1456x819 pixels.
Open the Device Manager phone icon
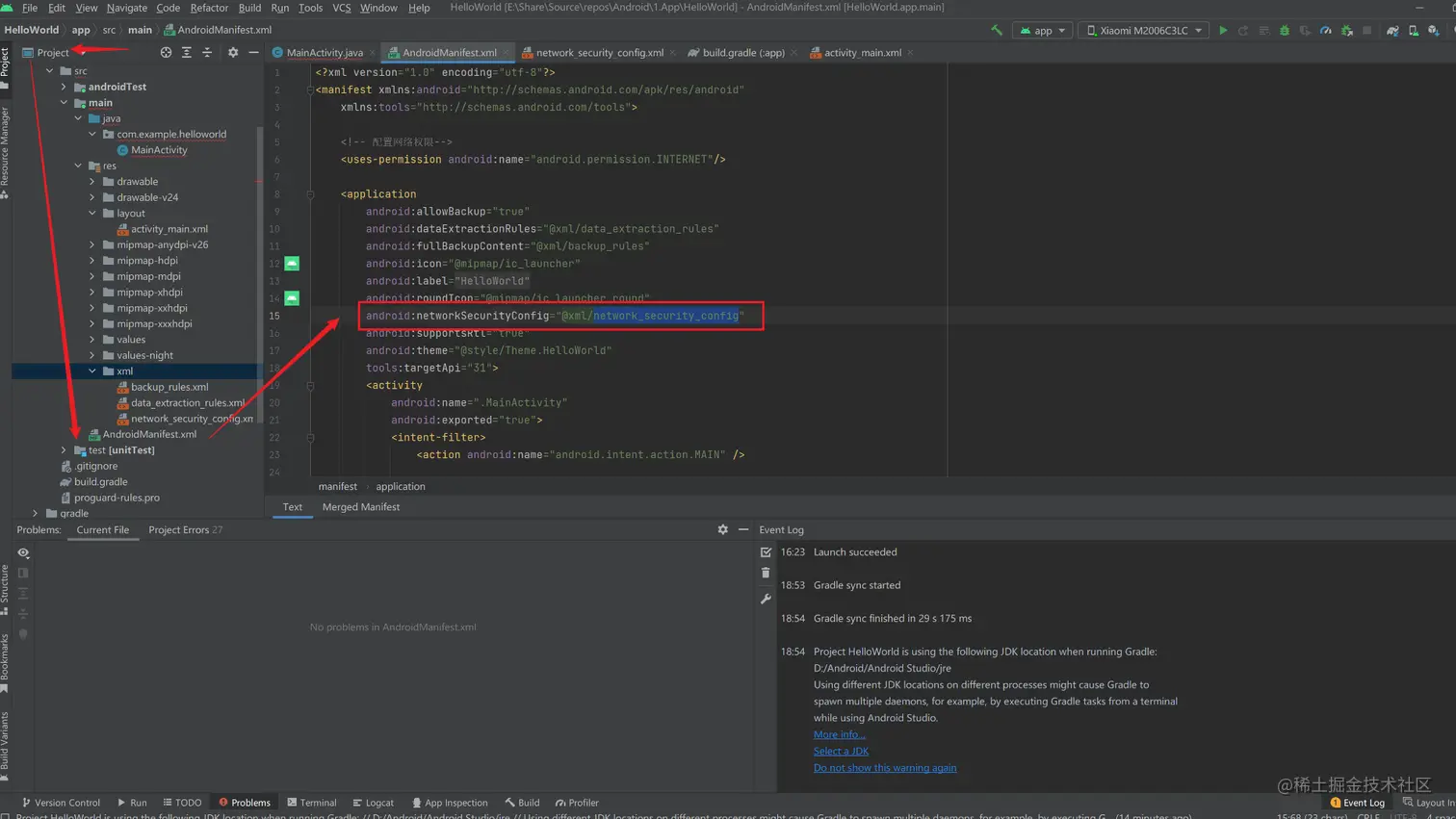1413,31
